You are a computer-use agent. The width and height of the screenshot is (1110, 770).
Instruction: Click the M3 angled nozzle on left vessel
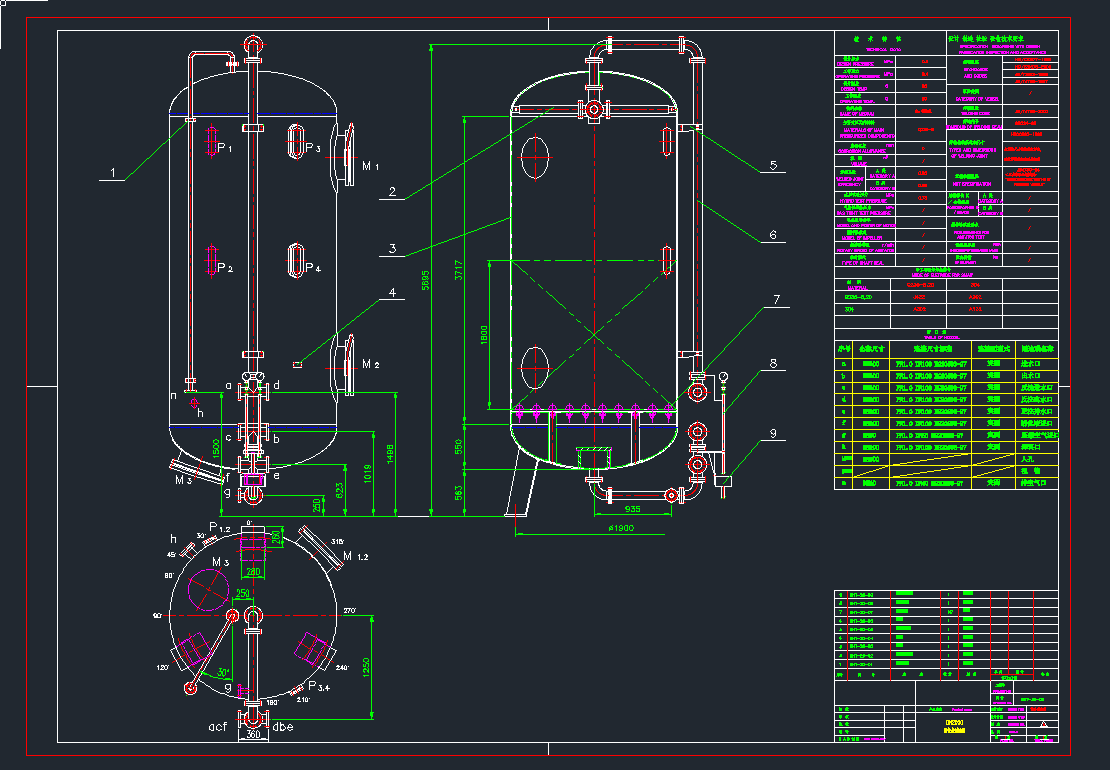pyautogui.click(x=198, y=469)
